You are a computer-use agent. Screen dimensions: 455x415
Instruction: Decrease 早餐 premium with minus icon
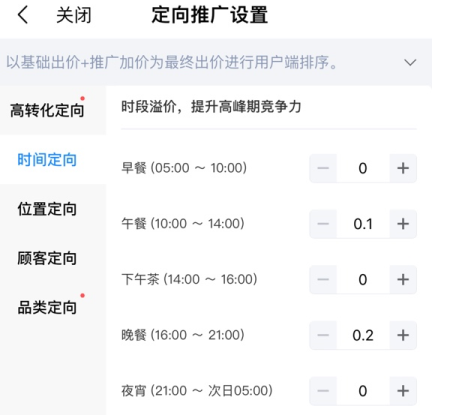pyautogui.click(x=323, y=168)
